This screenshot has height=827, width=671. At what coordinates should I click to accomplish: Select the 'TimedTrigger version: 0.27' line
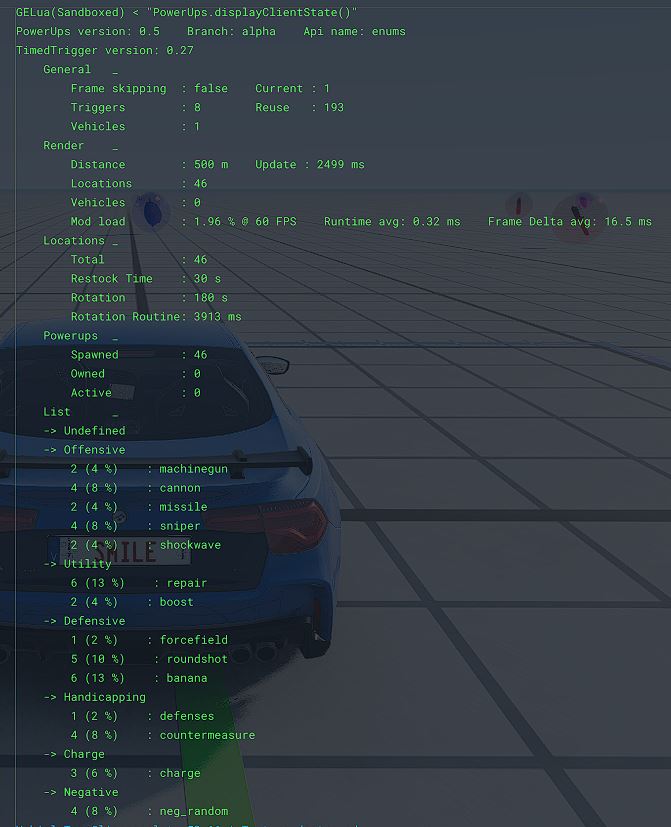pyautogui.click(x=104, y=50)
